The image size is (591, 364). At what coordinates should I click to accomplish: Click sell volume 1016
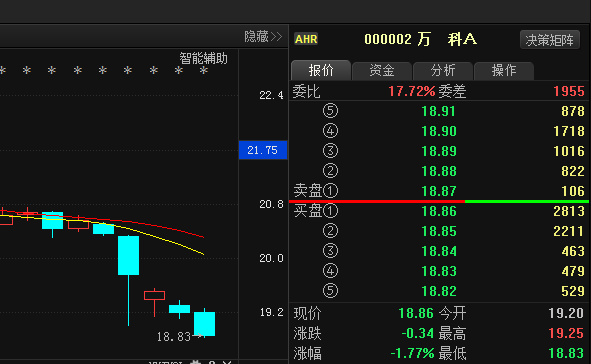[569, 151]
